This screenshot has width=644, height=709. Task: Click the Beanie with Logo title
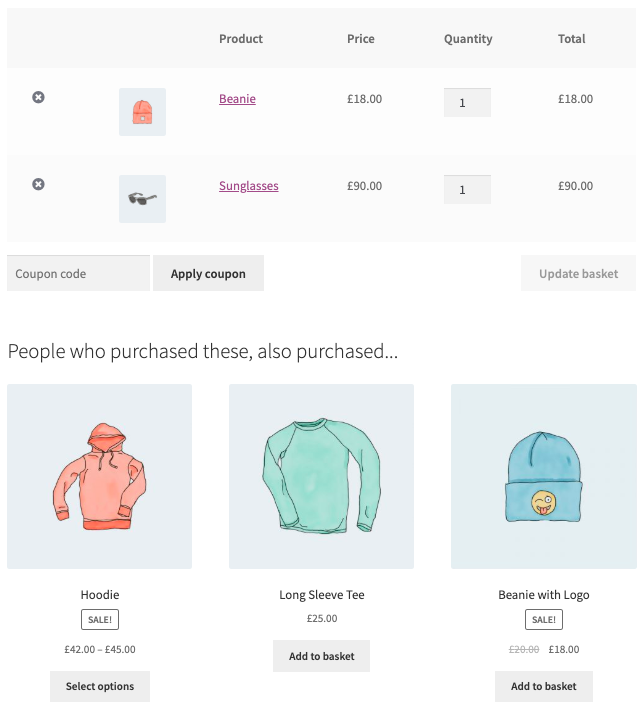tap(543, 595)
